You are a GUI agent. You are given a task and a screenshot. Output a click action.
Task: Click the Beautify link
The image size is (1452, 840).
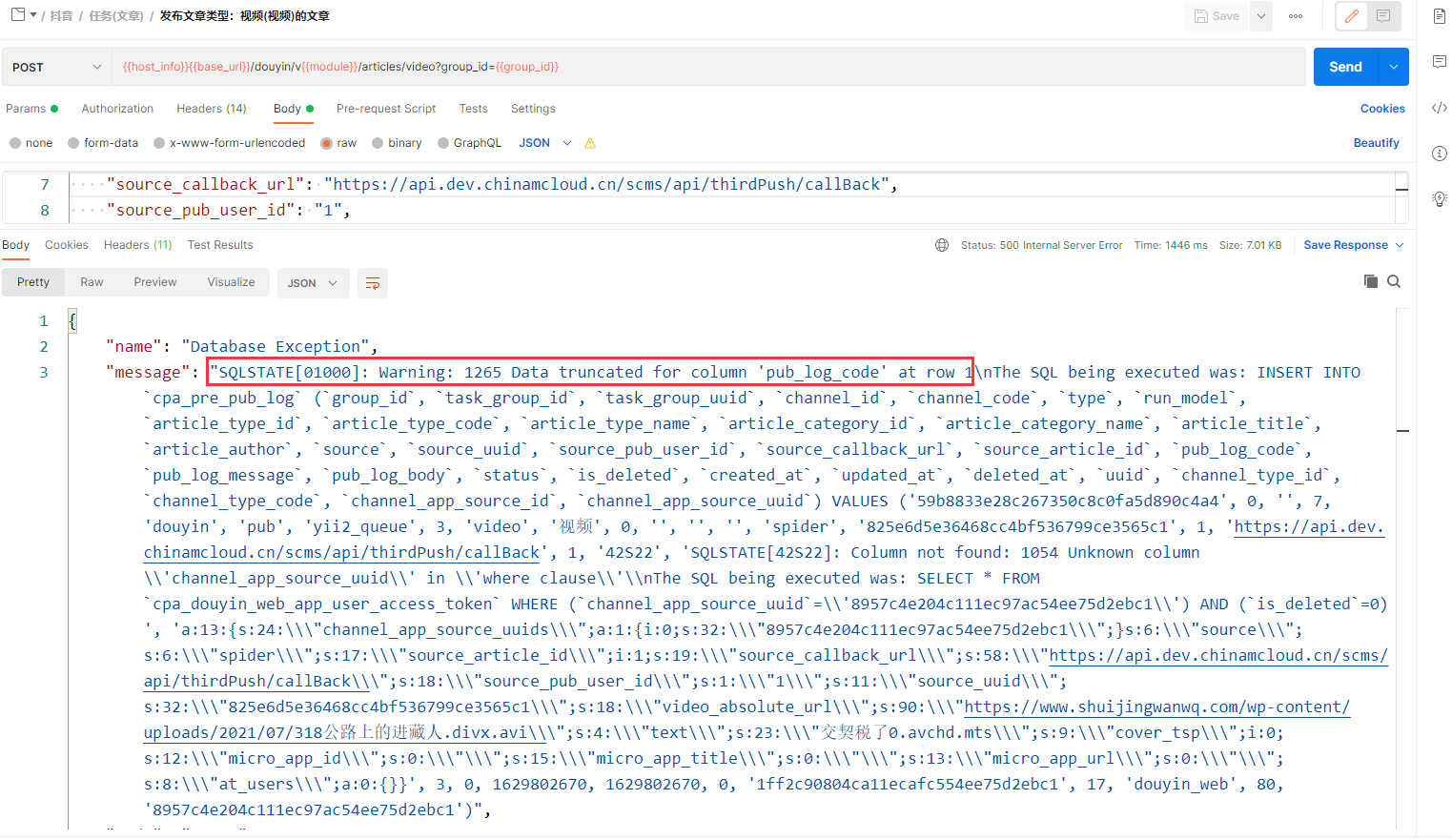click(x=1376, y=143)
